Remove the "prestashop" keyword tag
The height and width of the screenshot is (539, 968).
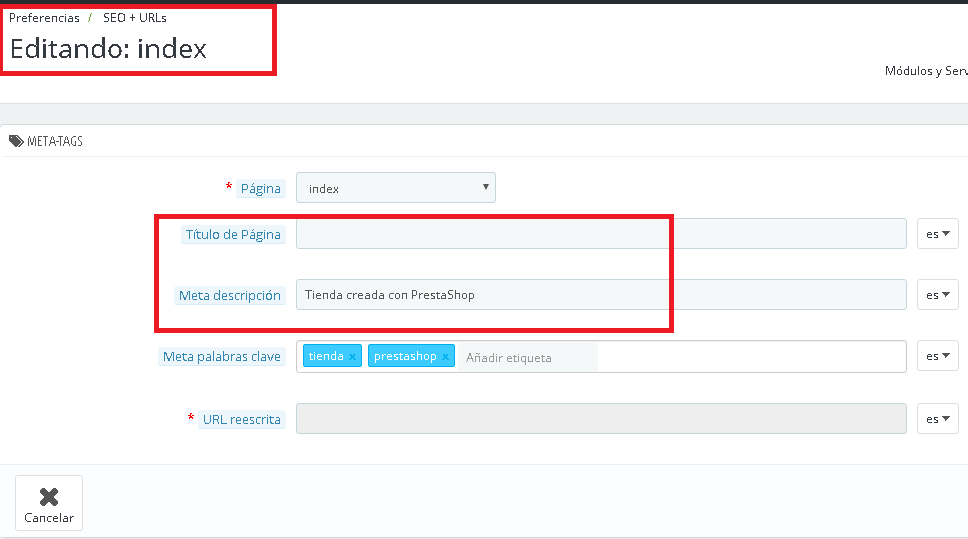click(x=446, y=357)
